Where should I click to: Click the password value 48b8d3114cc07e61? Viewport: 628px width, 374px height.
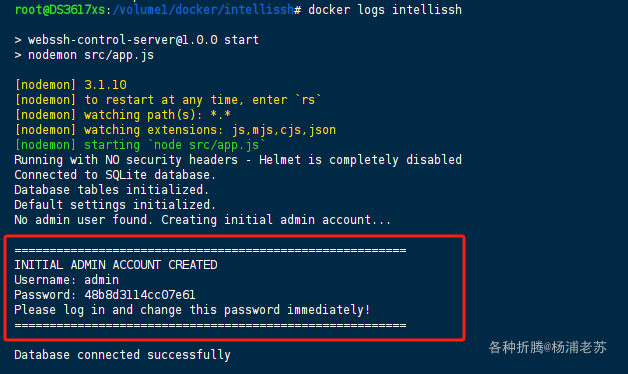pos(140,295)
